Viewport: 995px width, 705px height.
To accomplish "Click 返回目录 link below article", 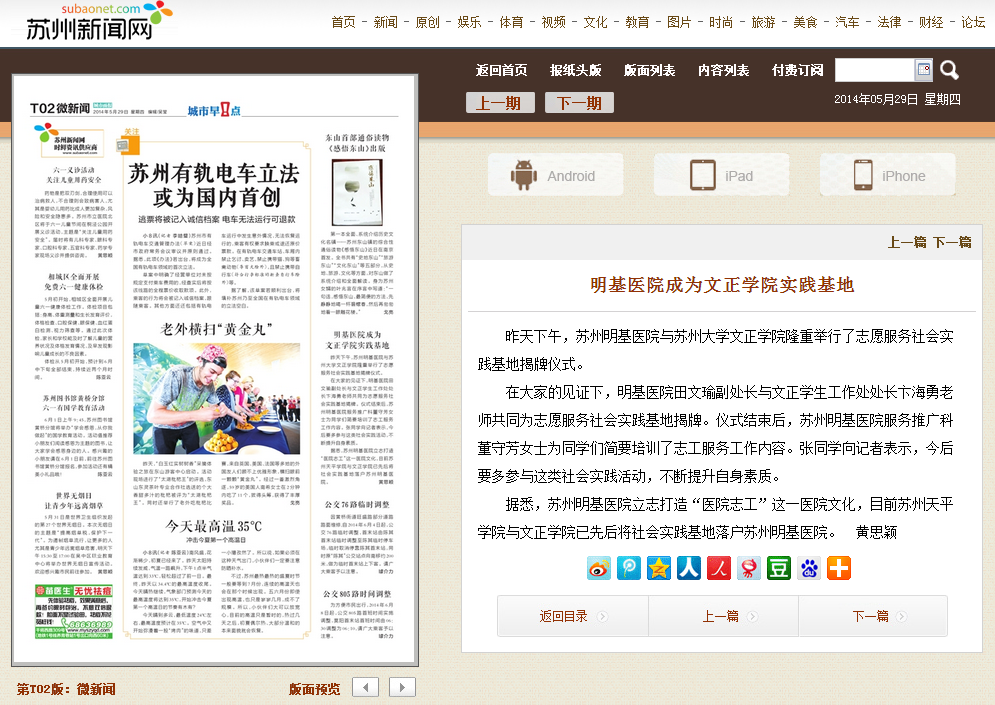I will 564,616.
